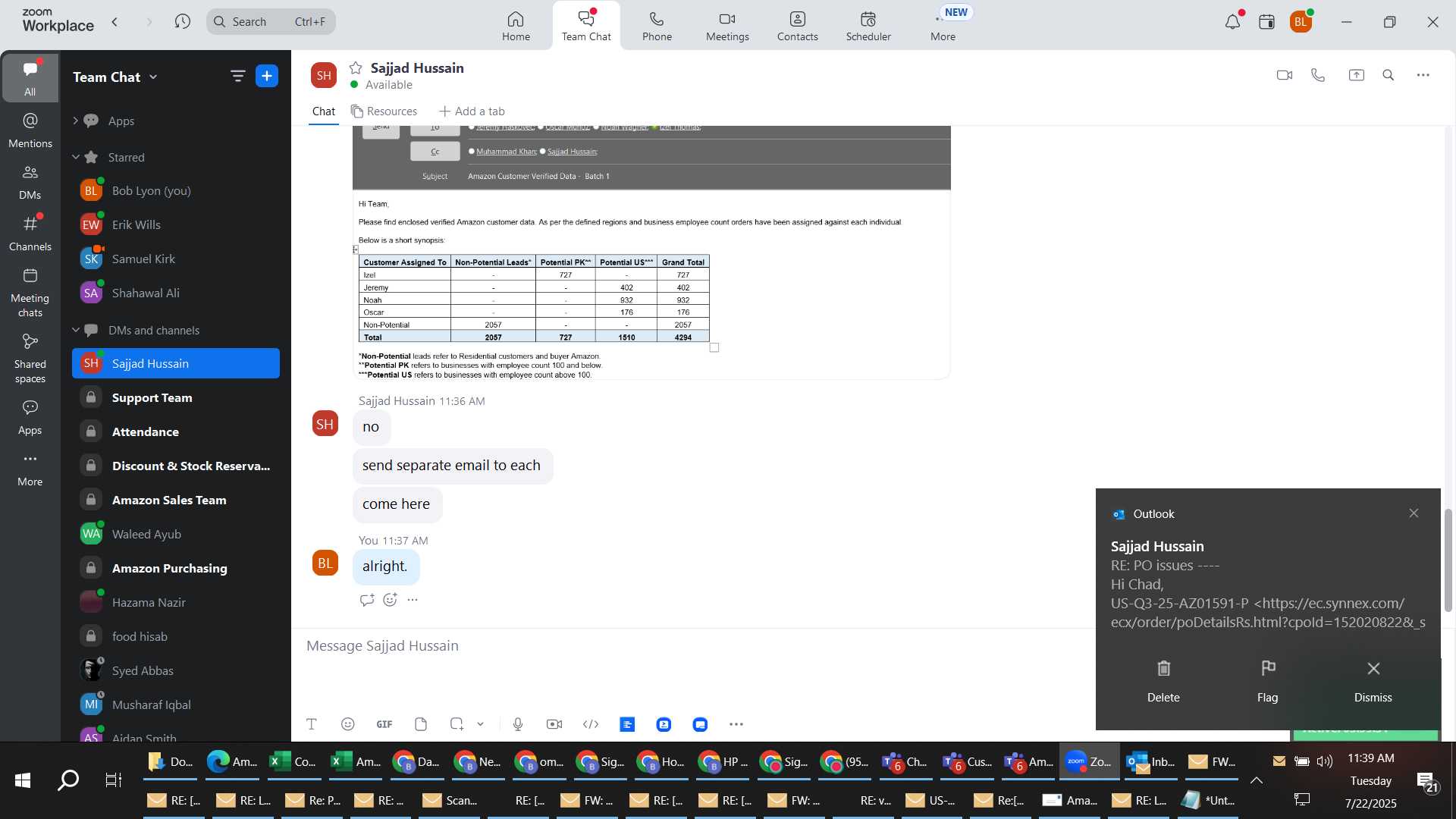Record a video message
This screenshot has width=1456, height=819.
coord(554,724)
